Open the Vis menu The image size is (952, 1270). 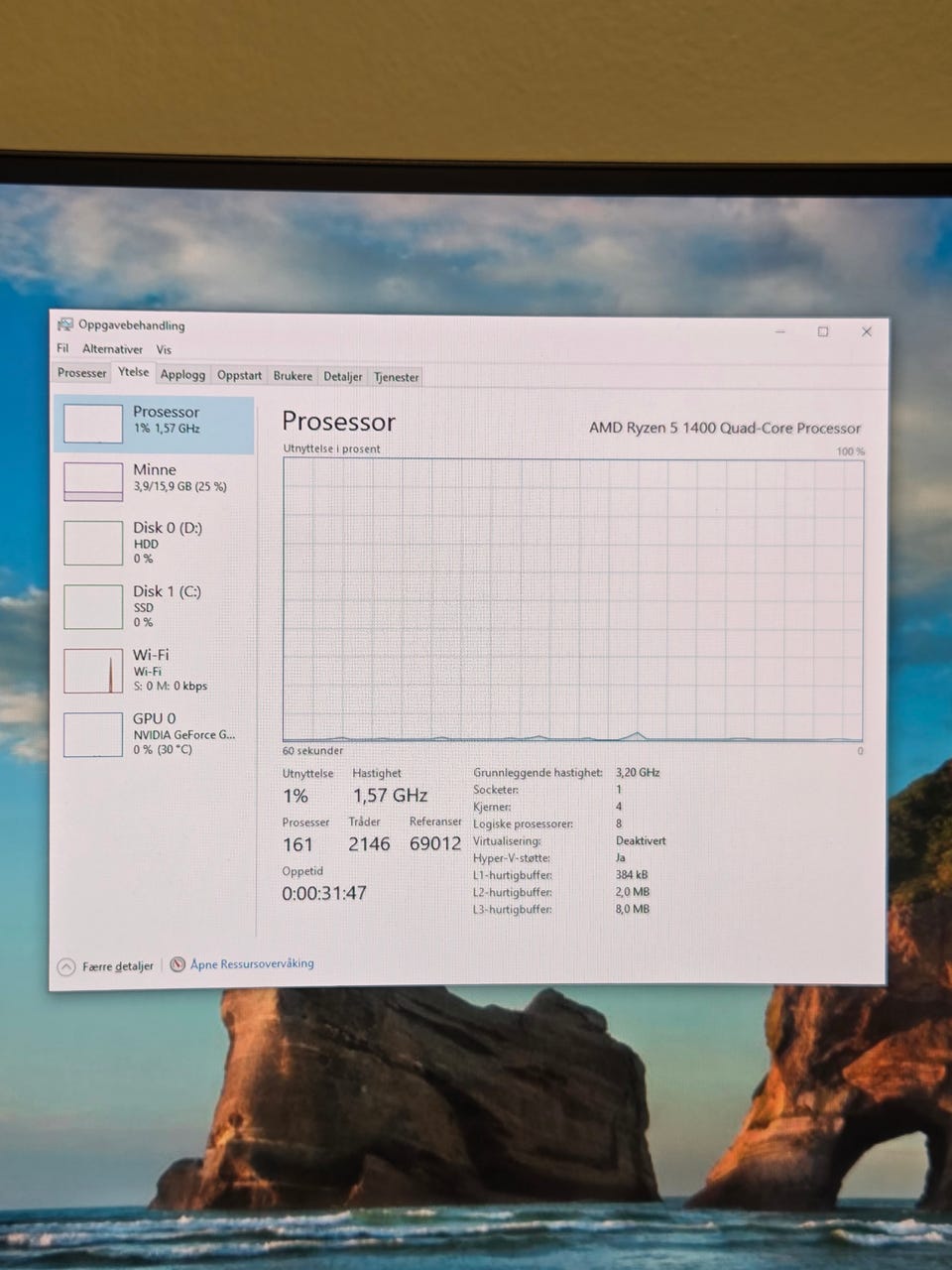[x=164, y=349]
